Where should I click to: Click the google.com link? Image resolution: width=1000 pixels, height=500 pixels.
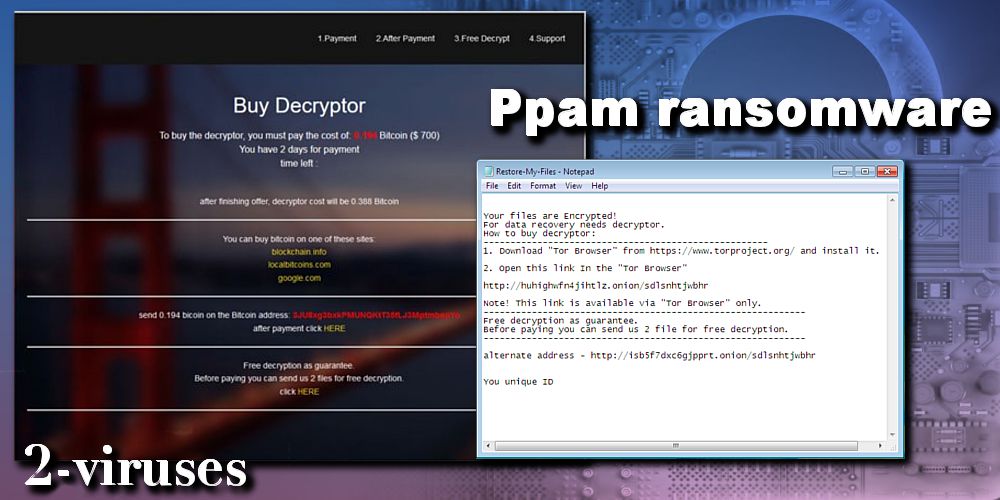[299, 278]
